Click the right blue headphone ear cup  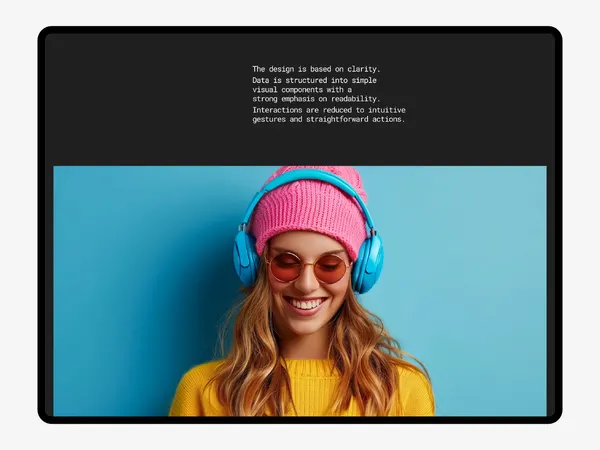click(x=367, y=264)
